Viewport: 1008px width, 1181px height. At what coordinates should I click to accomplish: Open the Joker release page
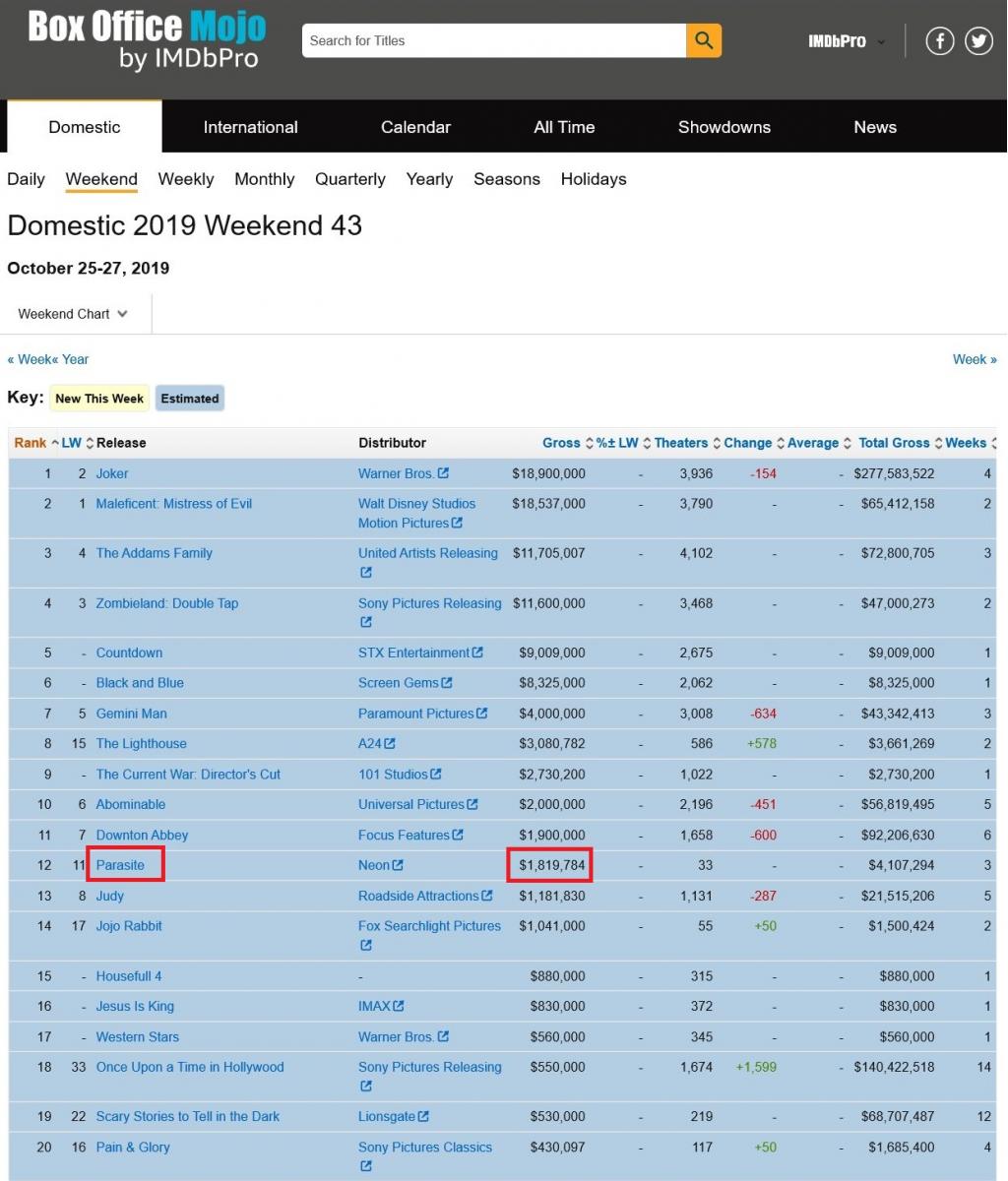[x=112, y=473]
